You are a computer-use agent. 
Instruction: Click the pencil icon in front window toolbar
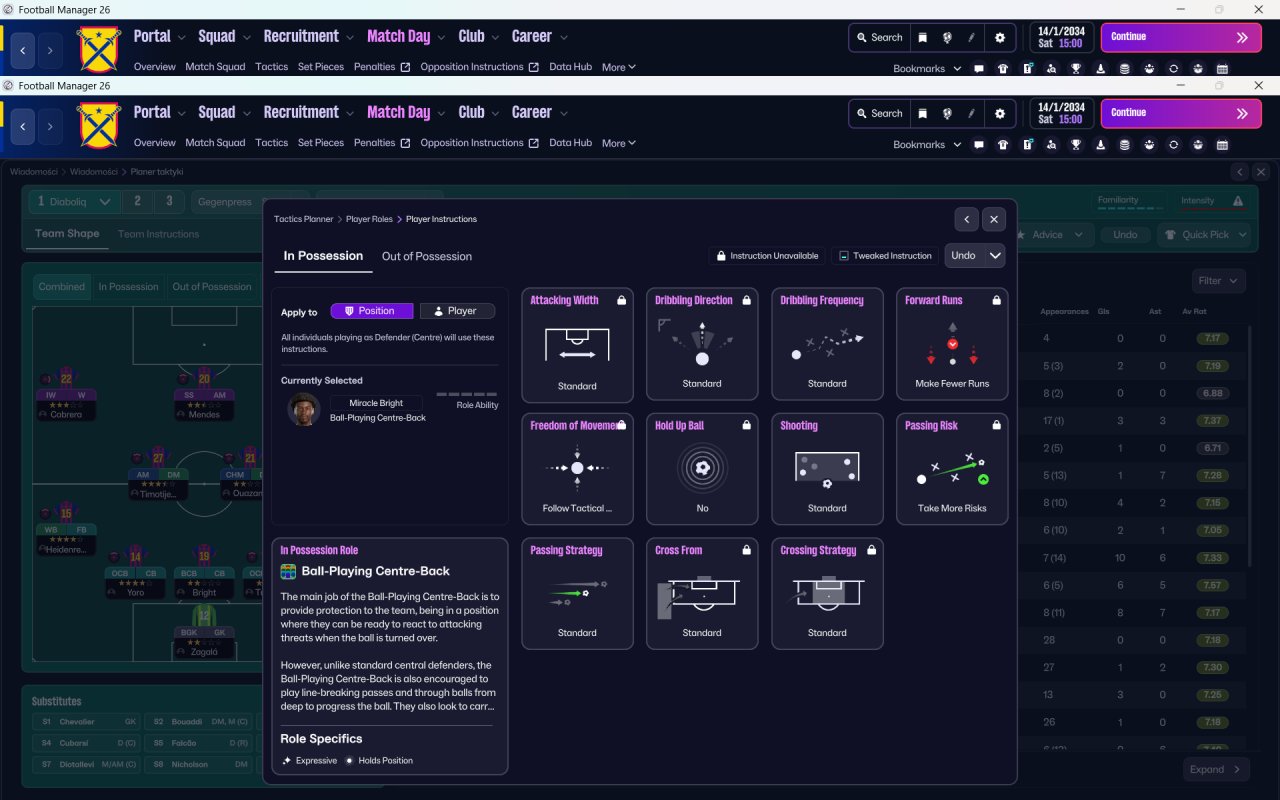971,113
